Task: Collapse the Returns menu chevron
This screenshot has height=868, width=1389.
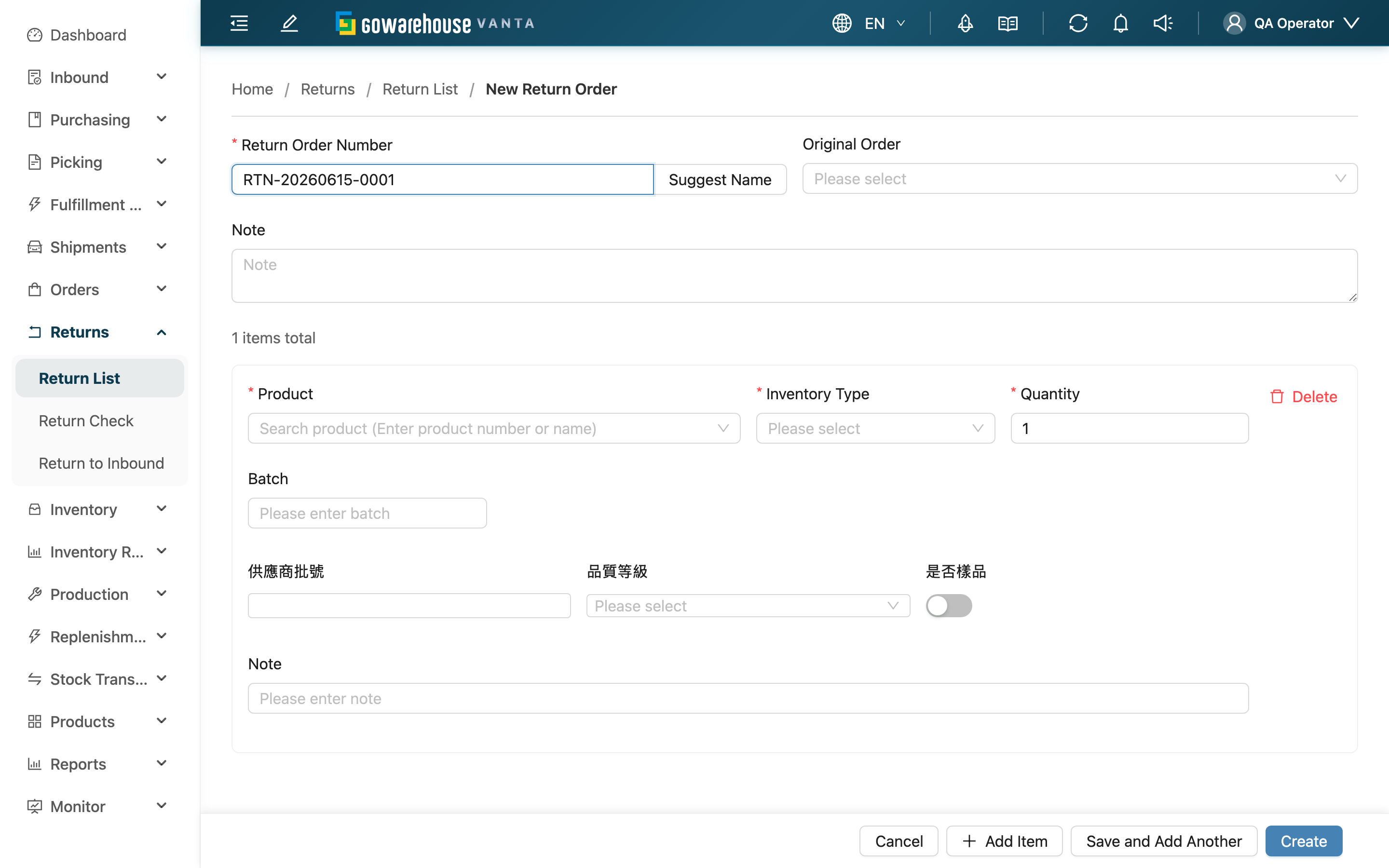Action: pos(161,332)
